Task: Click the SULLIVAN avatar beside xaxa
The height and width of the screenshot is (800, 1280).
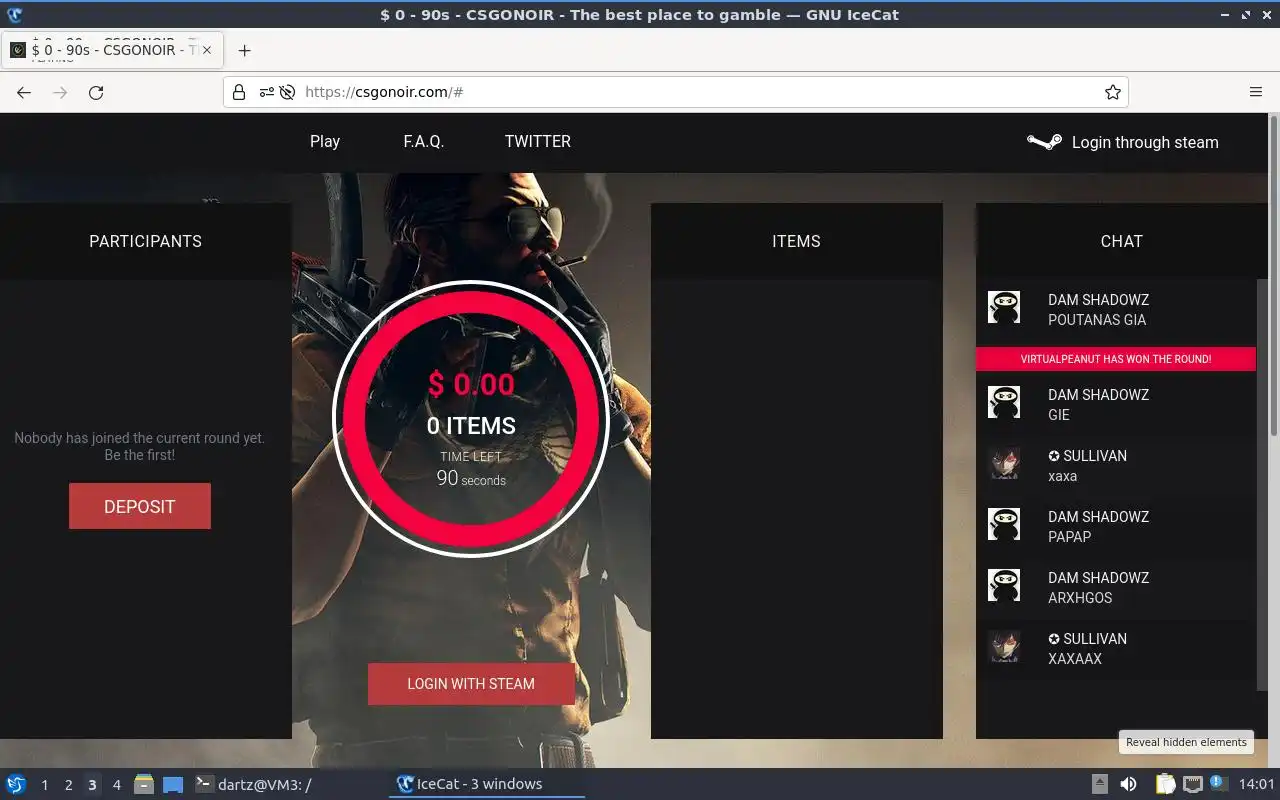Action: [1004, 464]
